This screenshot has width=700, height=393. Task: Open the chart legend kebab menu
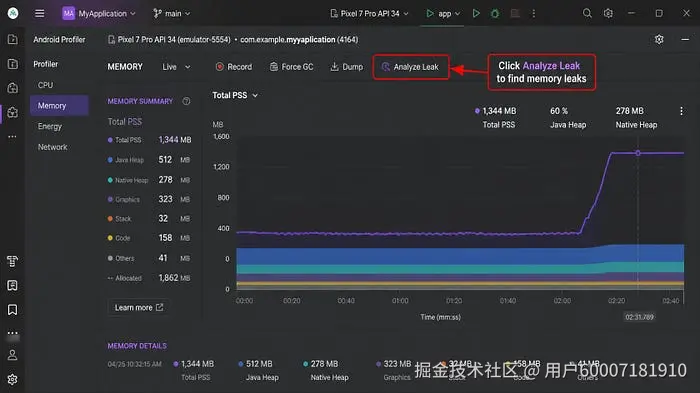(681, 111)
